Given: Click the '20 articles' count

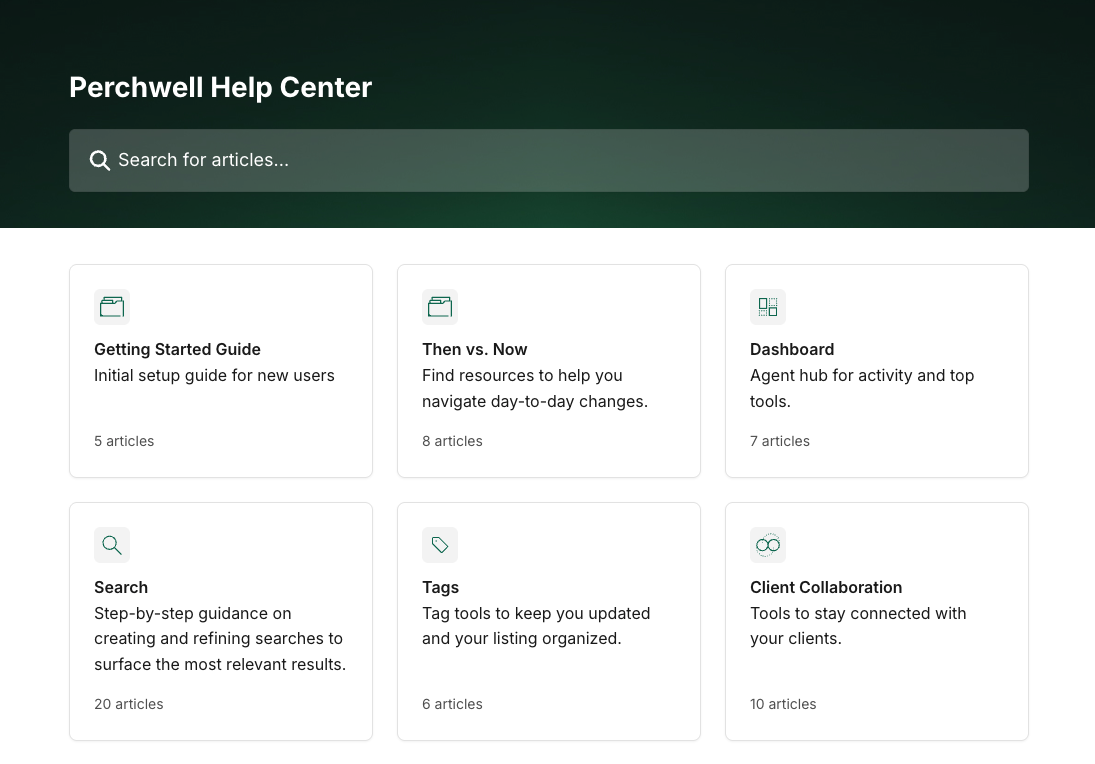Looking at the screenshot, I should [128, 704].
